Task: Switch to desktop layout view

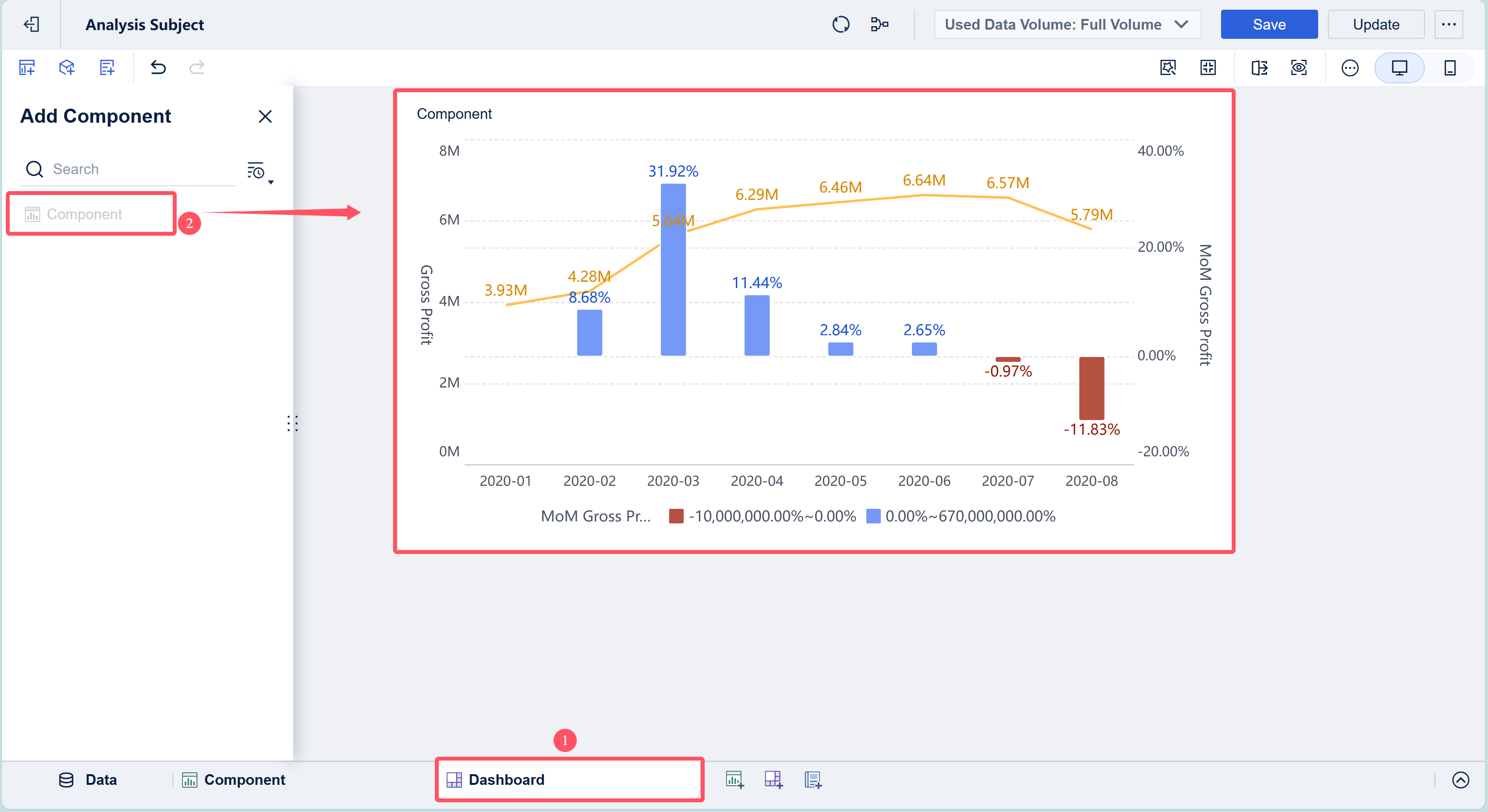Action: (1399, 67)
